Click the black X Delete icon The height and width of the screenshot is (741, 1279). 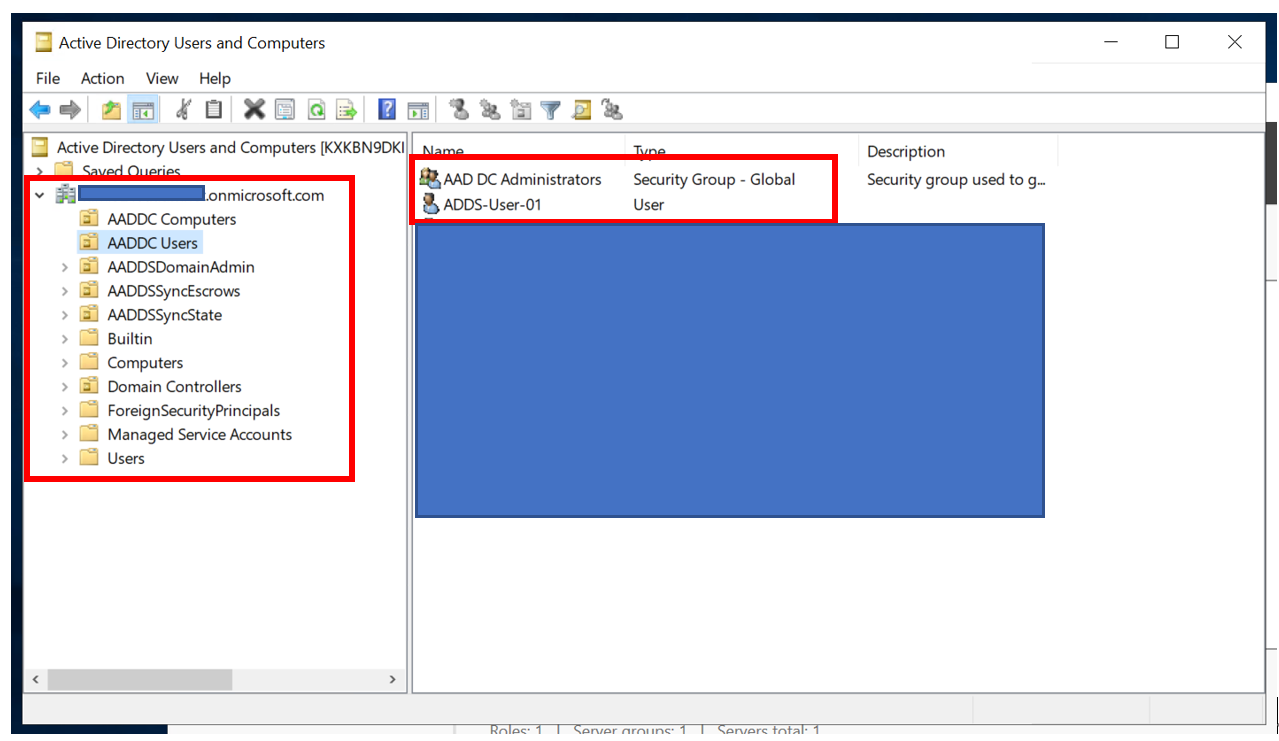click(254, 109)
